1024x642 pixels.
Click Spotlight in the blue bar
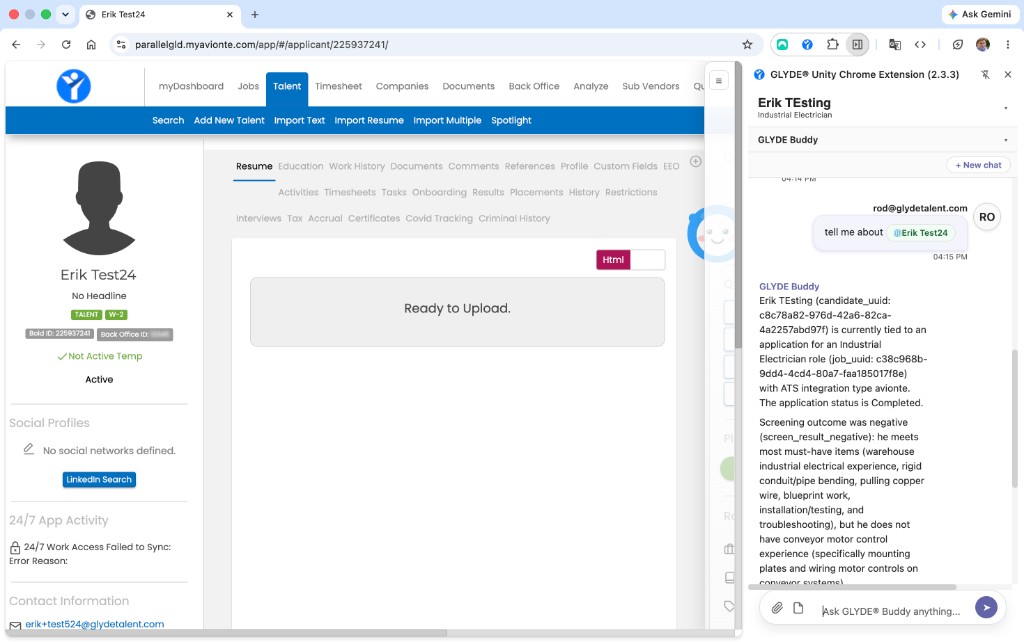tap(511, 120)
